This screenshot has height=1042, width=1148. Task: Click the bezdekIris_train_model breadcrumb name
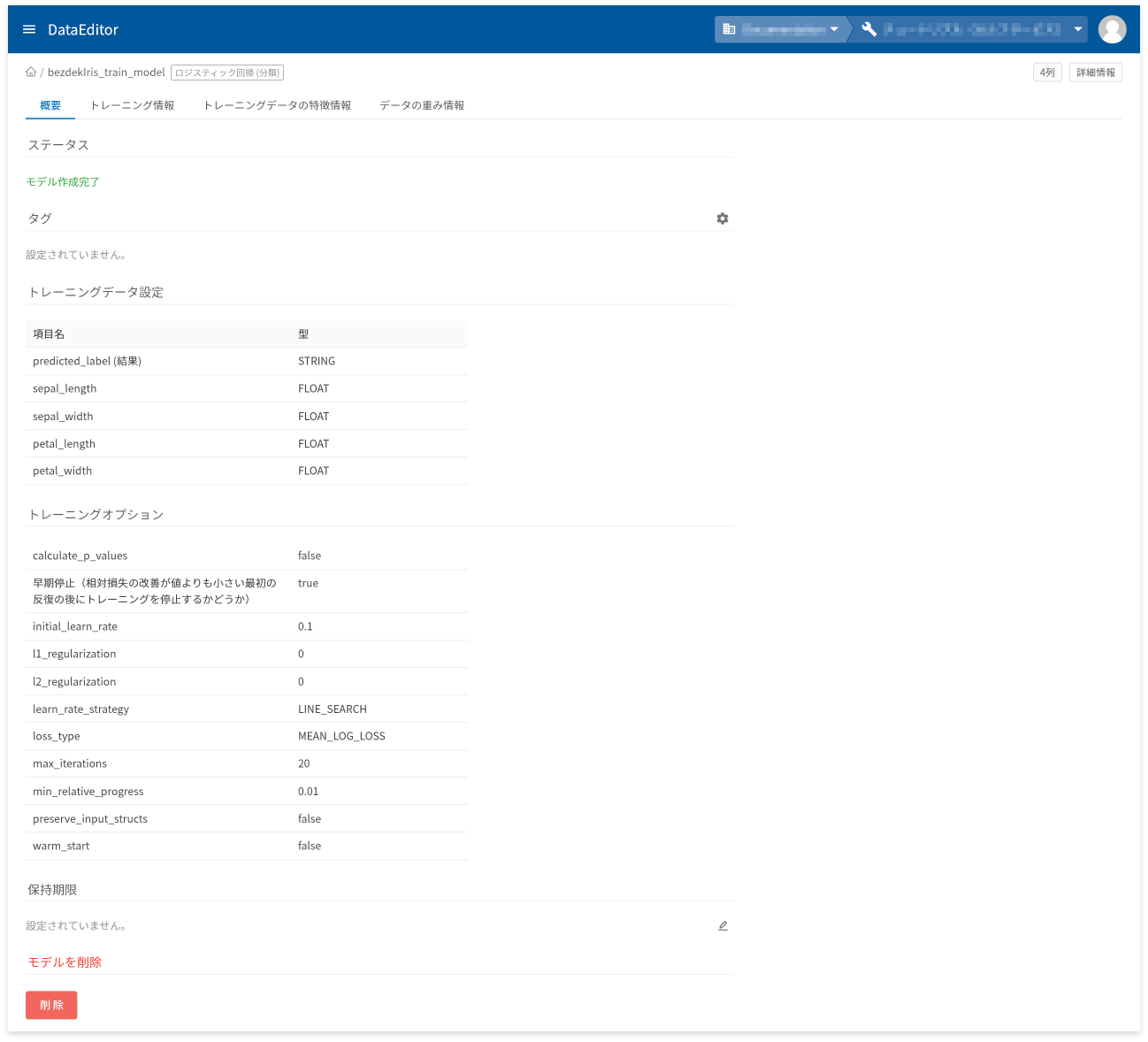coord(106,73)
